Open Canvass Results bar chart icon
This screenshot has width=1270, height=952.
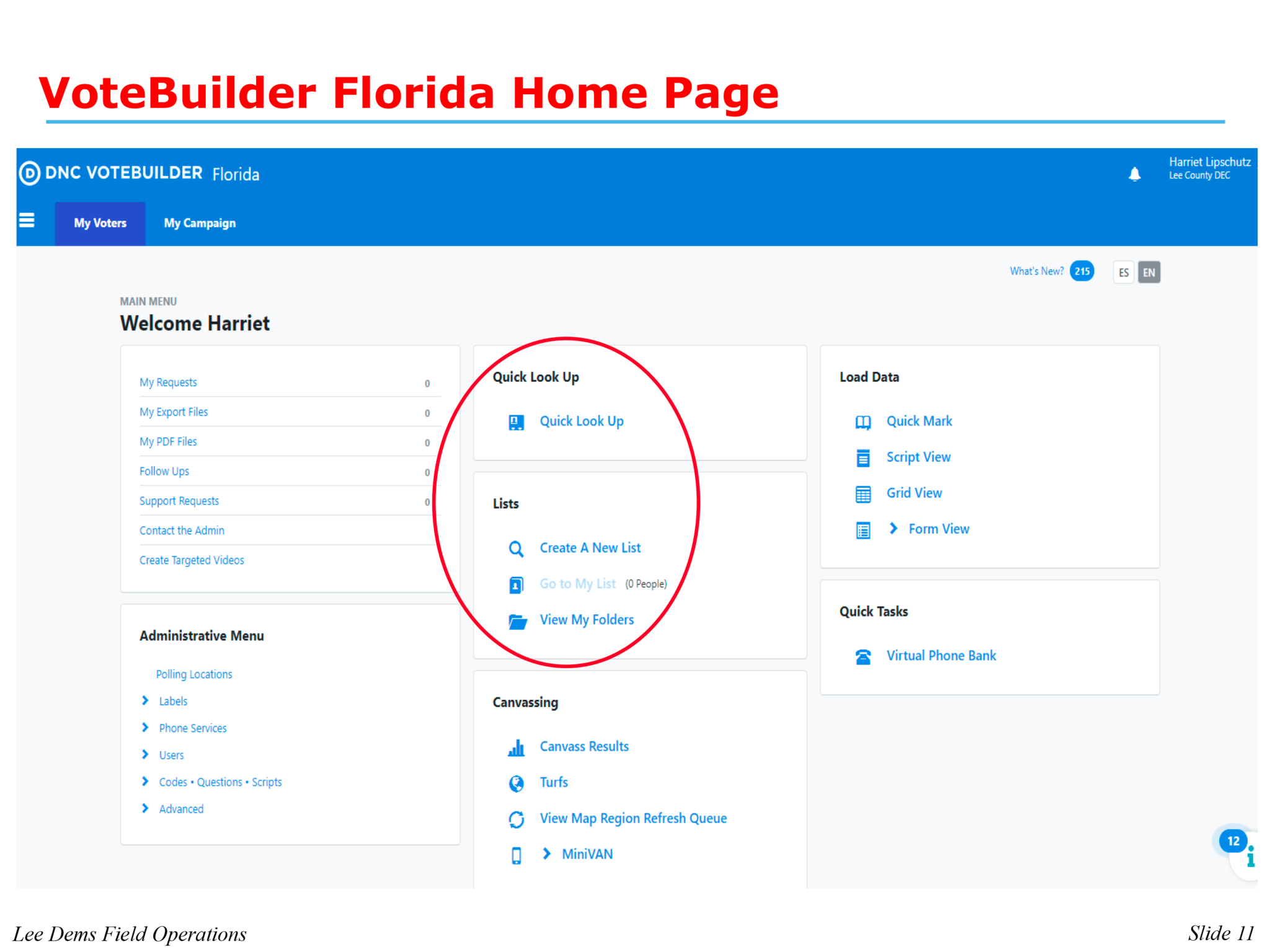(x=516, y=747)
